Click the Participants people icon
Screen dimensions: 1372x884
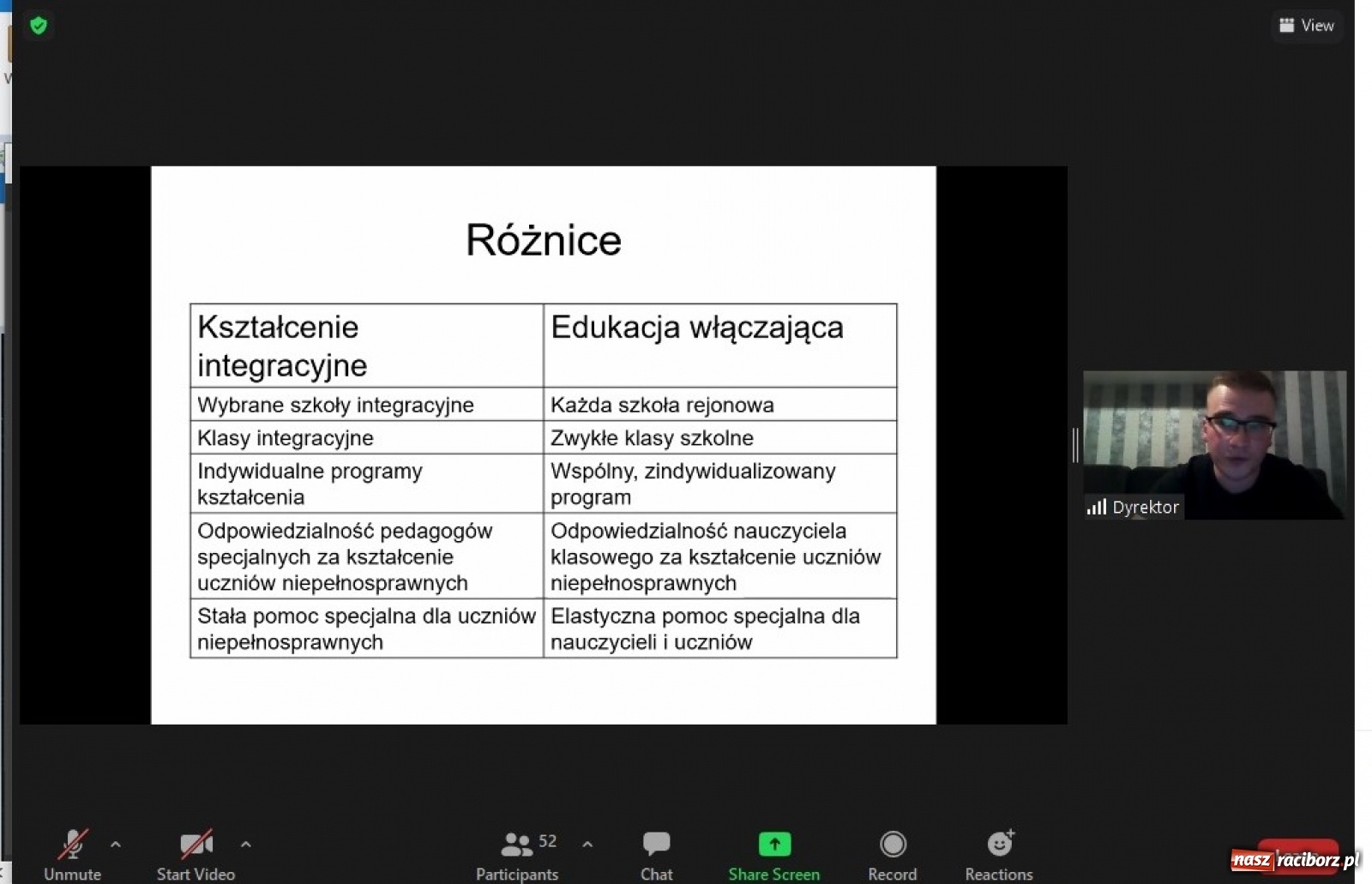(515, 843)
